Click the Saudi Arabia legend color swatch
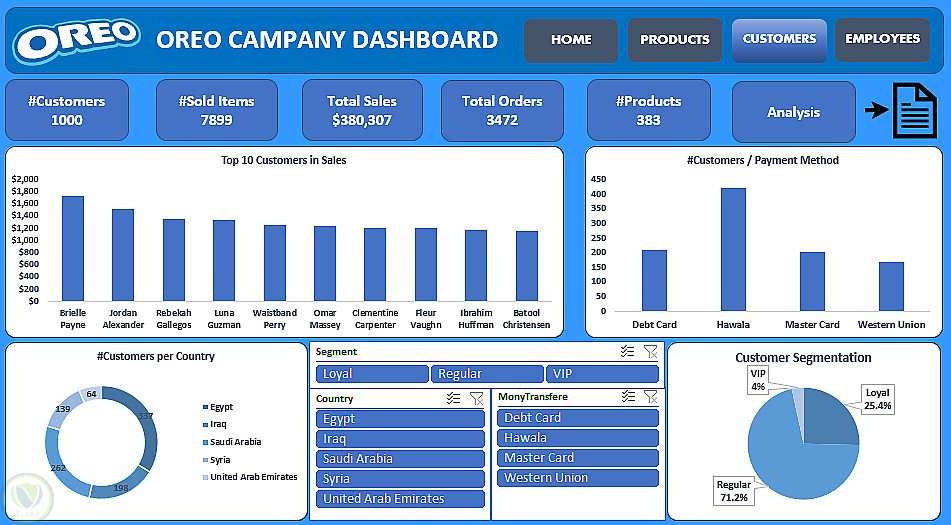Screen dimensions: 951x525 point(205,443)
